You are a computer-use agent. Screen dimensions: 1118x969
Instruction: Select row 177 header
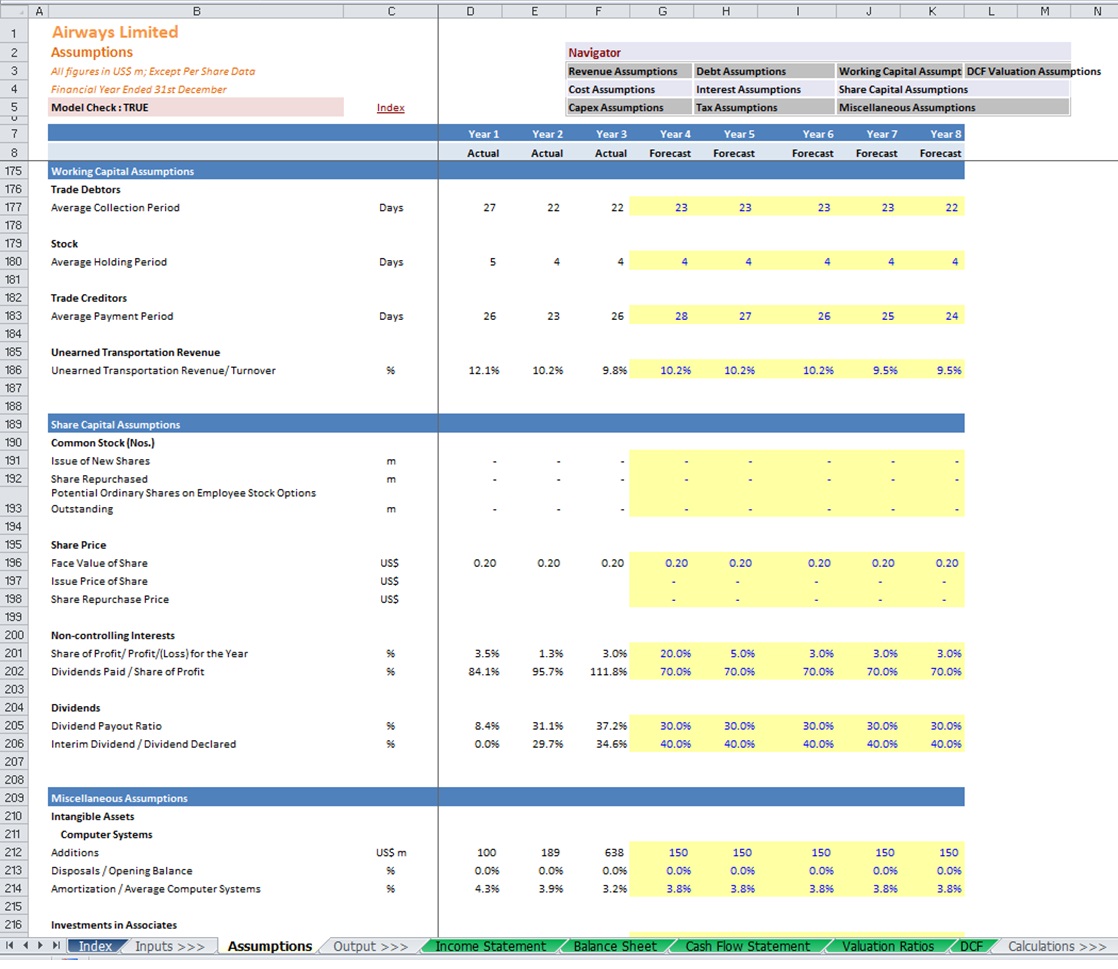click(14, 209)
